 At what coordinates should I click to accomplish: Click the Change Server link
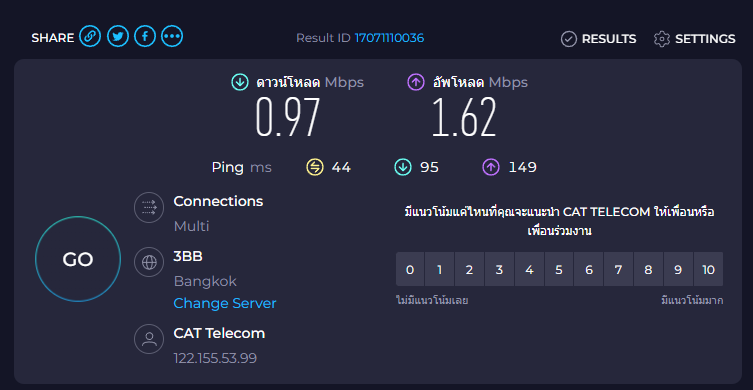point(225,304)
